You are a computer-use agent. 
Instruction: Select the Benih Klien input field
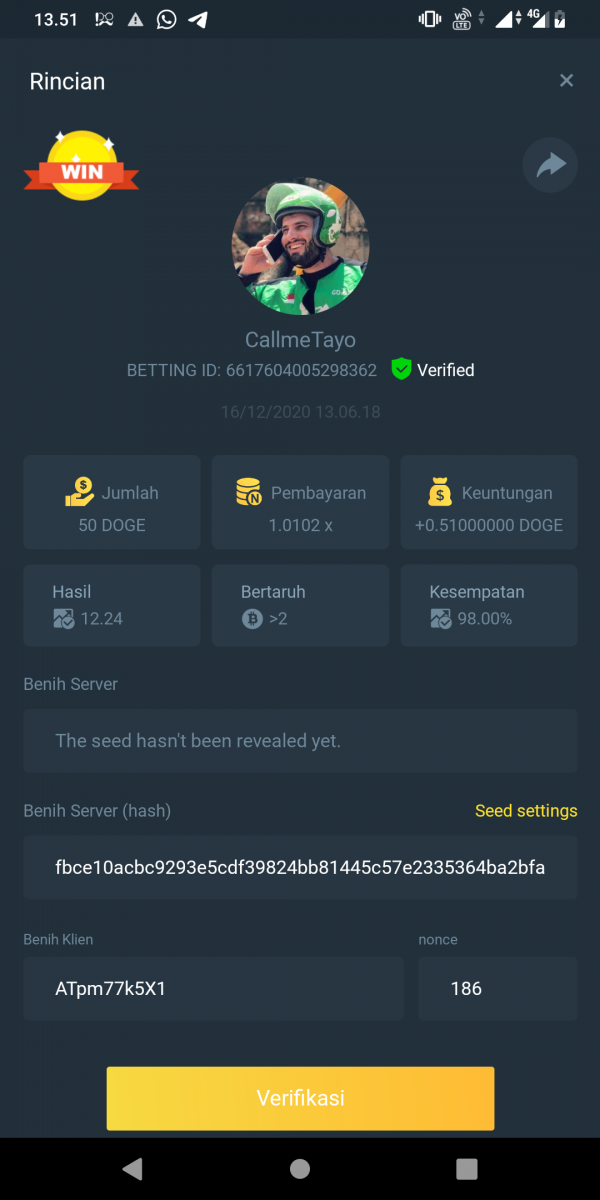click(213, 989)
